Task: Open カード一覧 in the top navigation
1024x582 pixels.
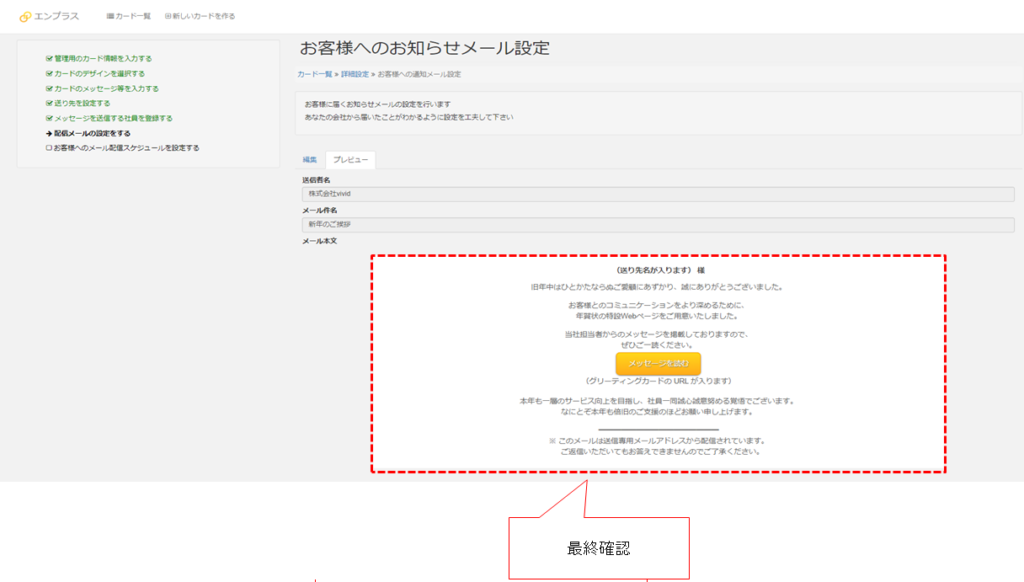Action: tap(133, 16)
